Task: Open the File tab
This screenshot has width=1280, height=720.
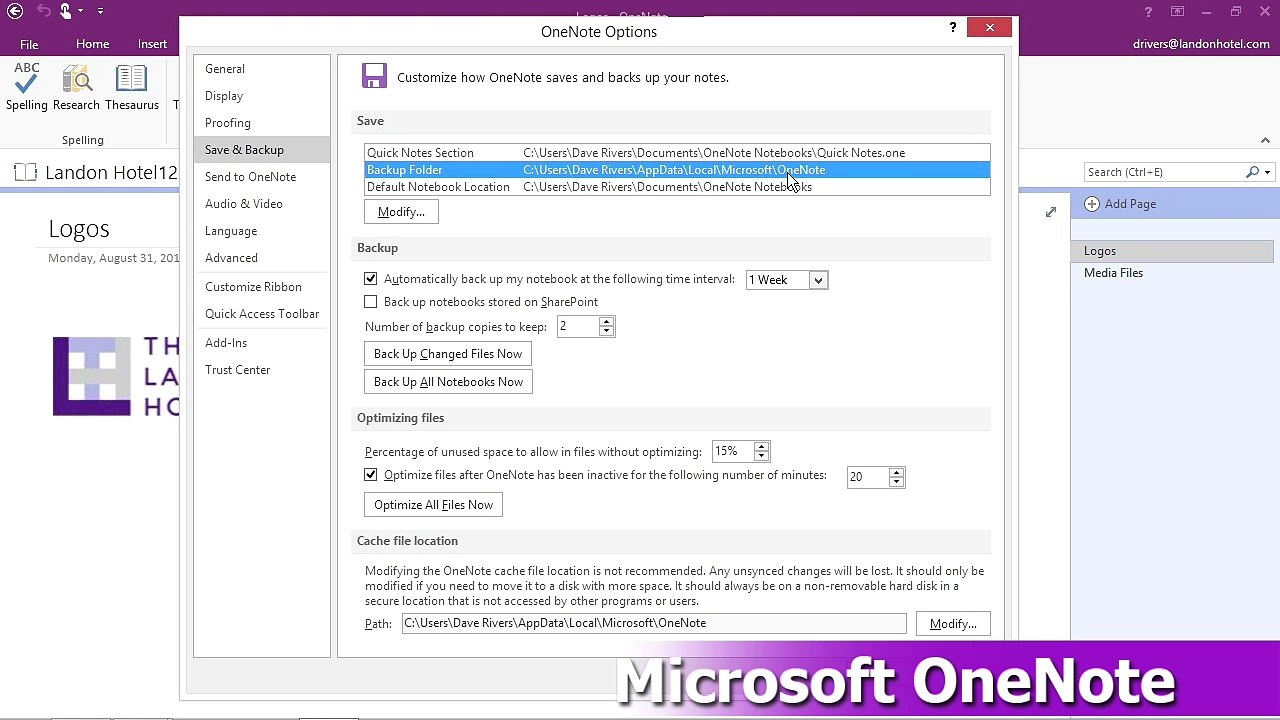Action: pos(29,44)
